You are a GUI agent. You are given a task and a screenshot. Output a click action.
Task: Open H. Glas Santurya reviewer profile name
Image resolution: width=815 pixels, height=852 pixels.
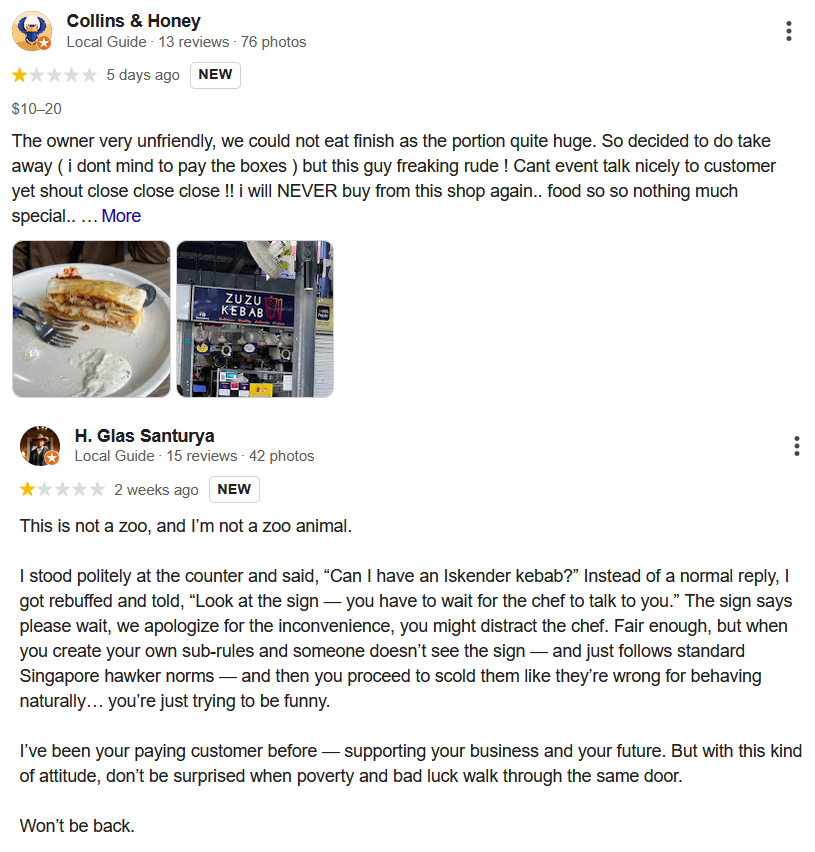(144, 436)
